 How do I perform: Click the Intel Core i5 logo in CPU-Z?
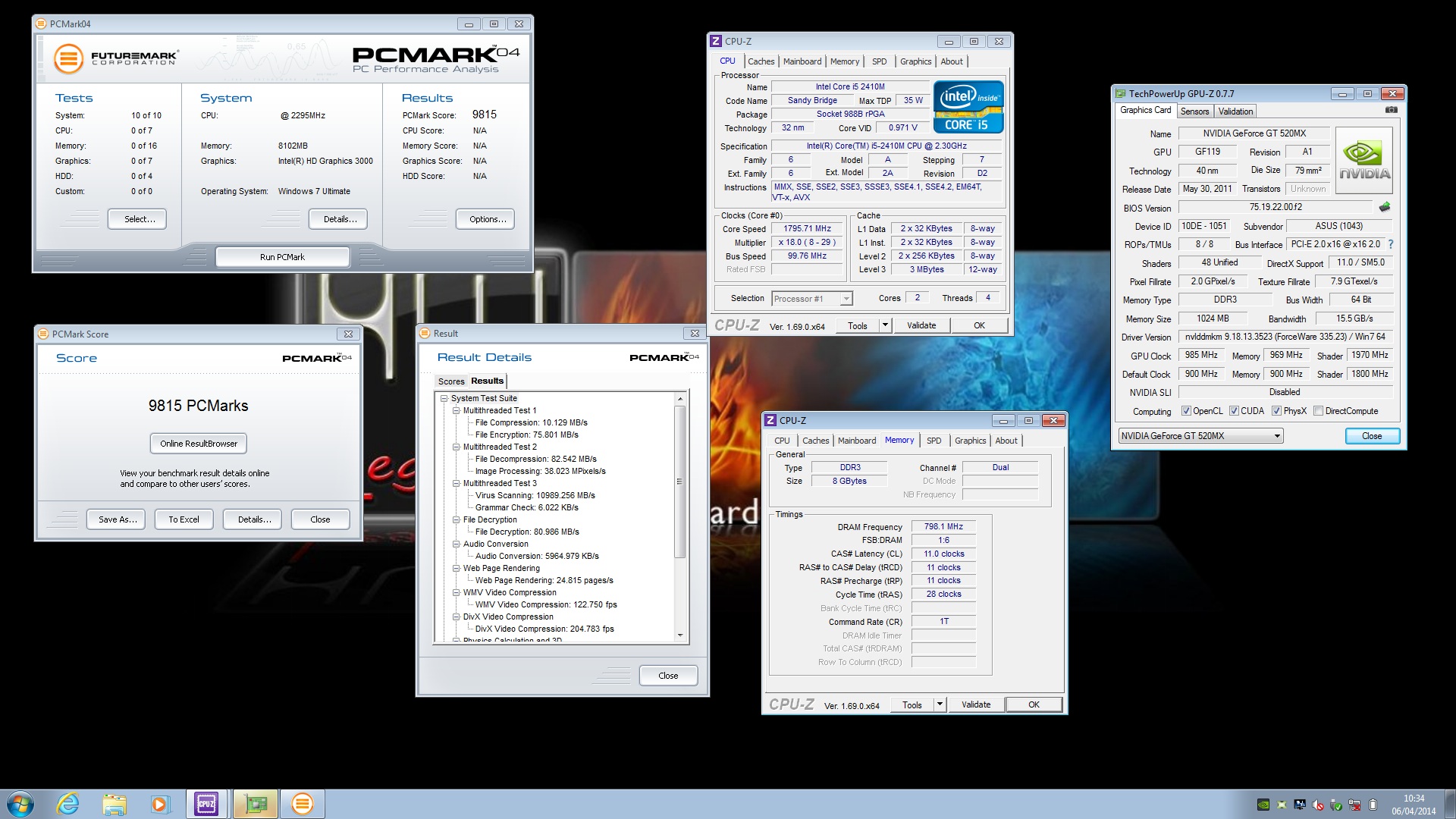968,108
